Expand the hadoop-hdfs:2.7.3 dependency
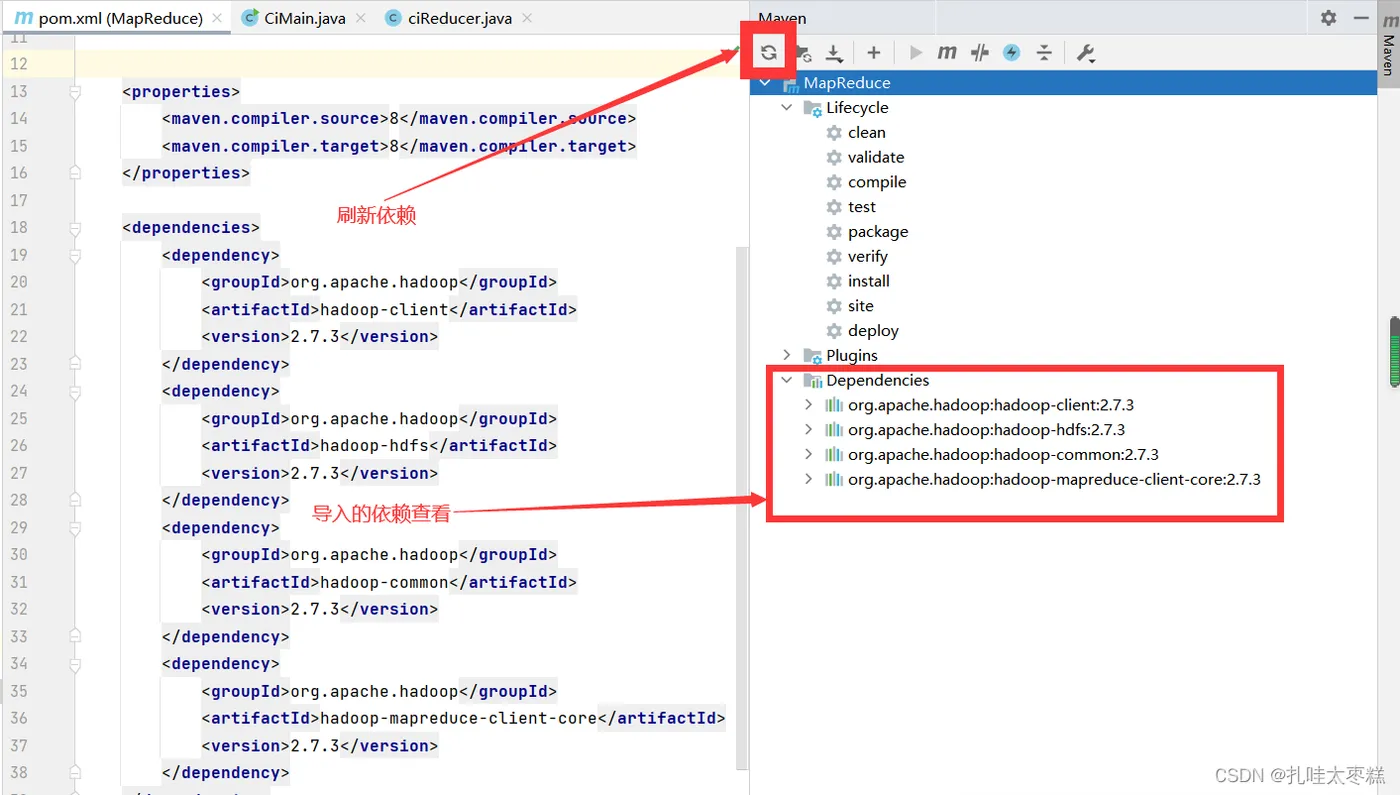Image resolution: width=1400 pixels, height=795 pixels. click(x=809, y=429)
